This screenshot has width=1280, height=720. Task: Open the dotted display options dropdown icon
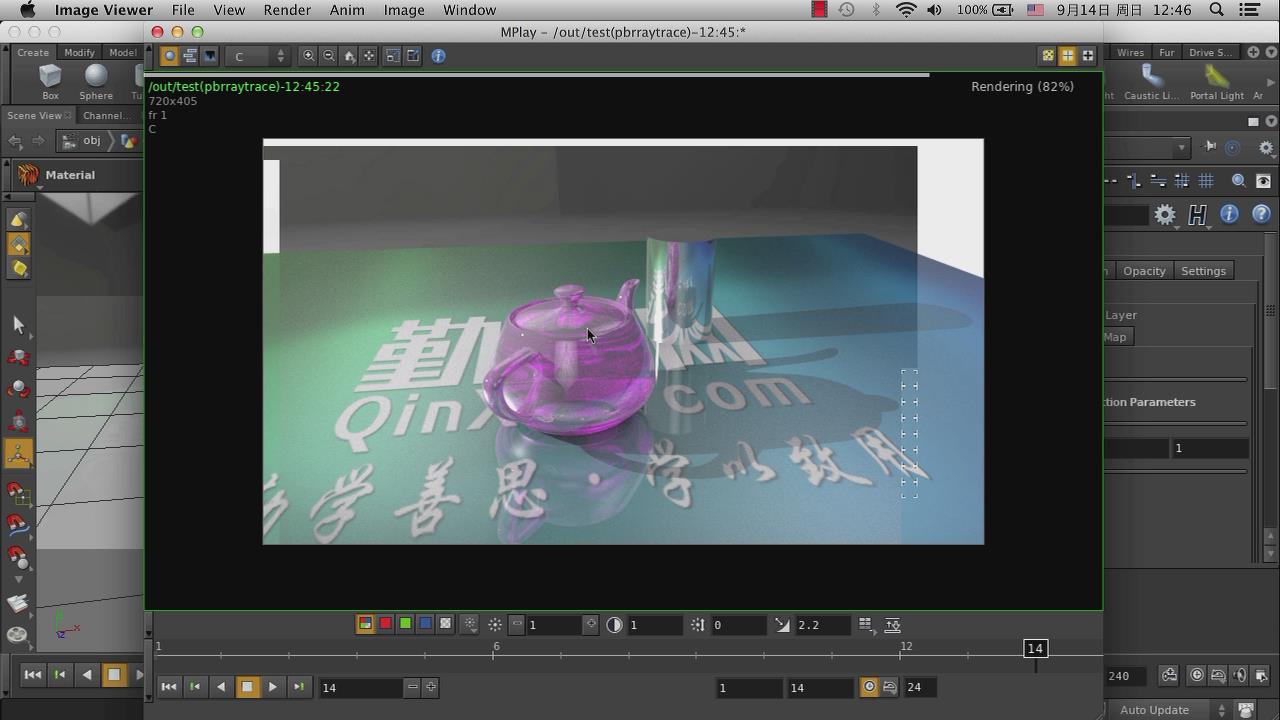[x=470, y=624]
